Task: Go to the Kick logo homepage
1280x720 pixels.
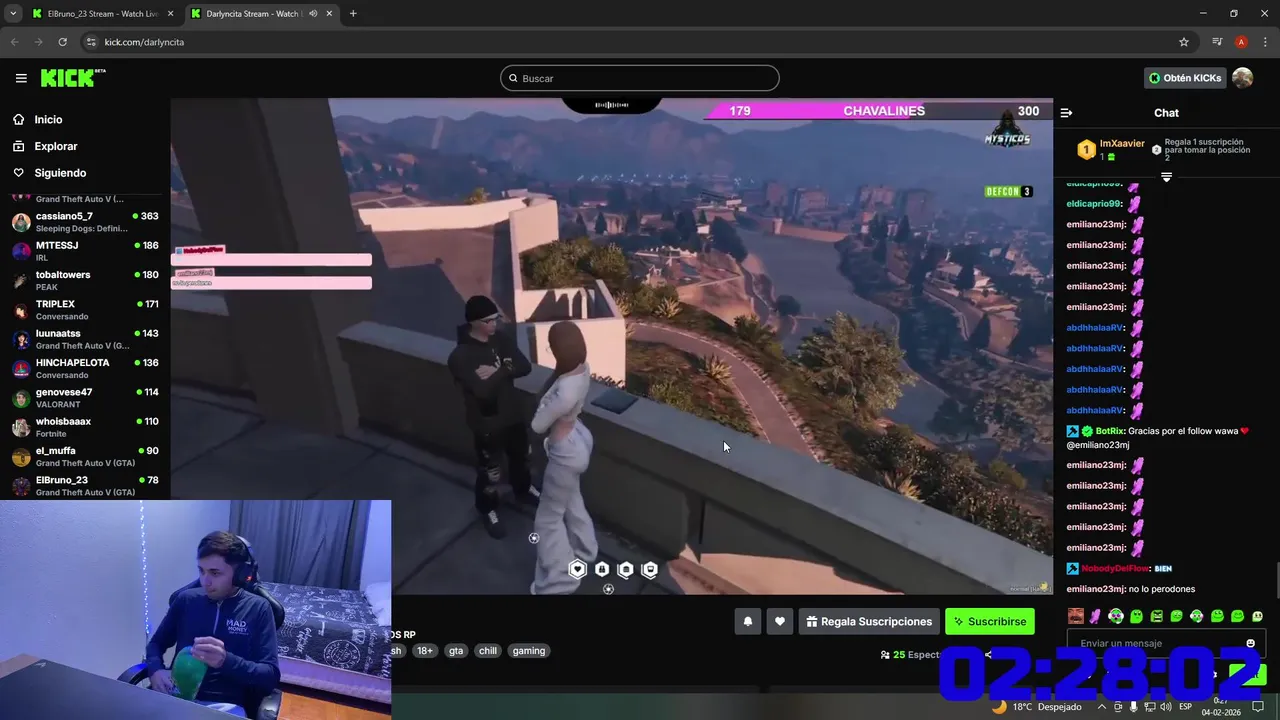Action: point(73,78)
